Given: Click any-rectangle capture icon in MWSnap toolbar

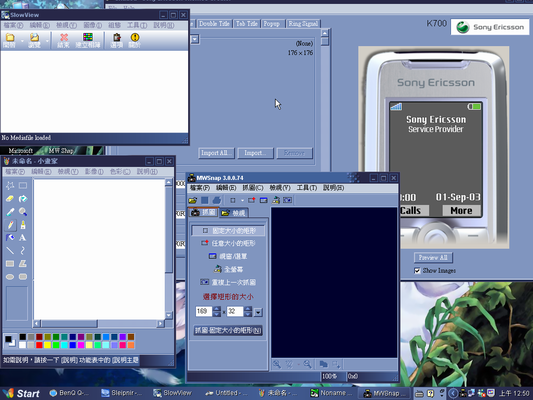Looking at the screenshot, I should (x=252, y=200).
